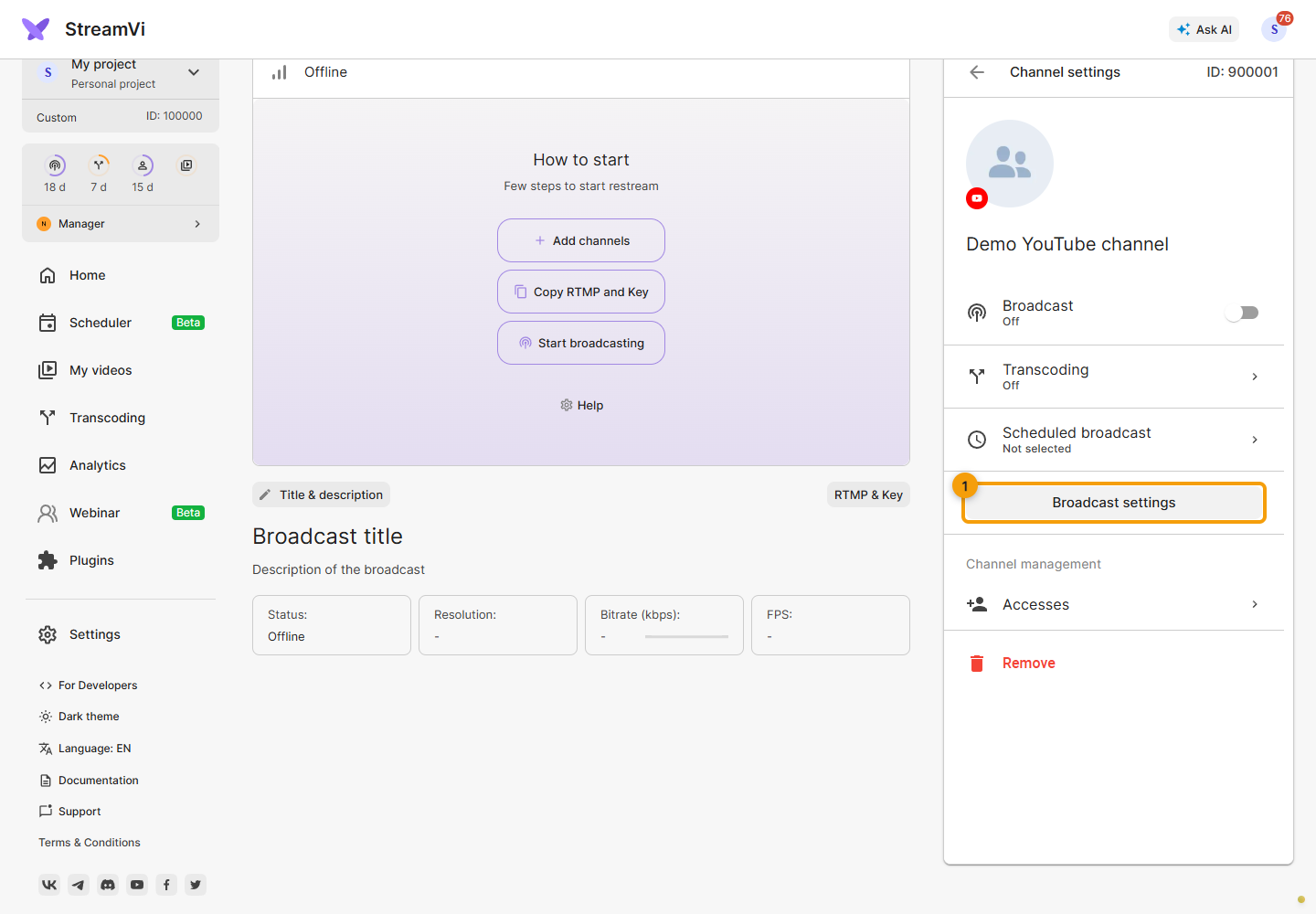Viewport: 1316px width, 914px height.
Task: Click the StreamVi butterfly logo
Action: [36, 29]
